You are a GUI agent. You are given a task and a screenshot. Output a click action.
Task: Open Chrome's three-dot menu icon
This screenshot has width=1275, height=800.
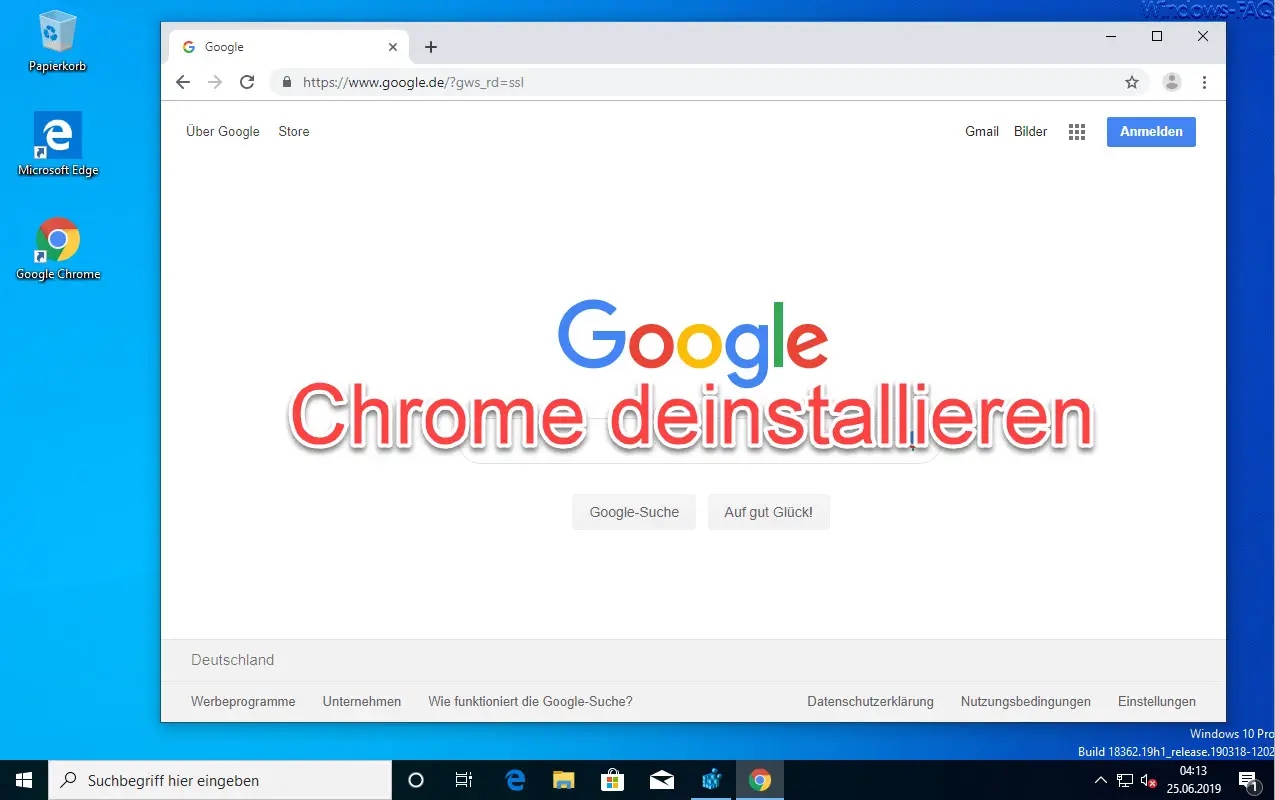point(1204,82)
